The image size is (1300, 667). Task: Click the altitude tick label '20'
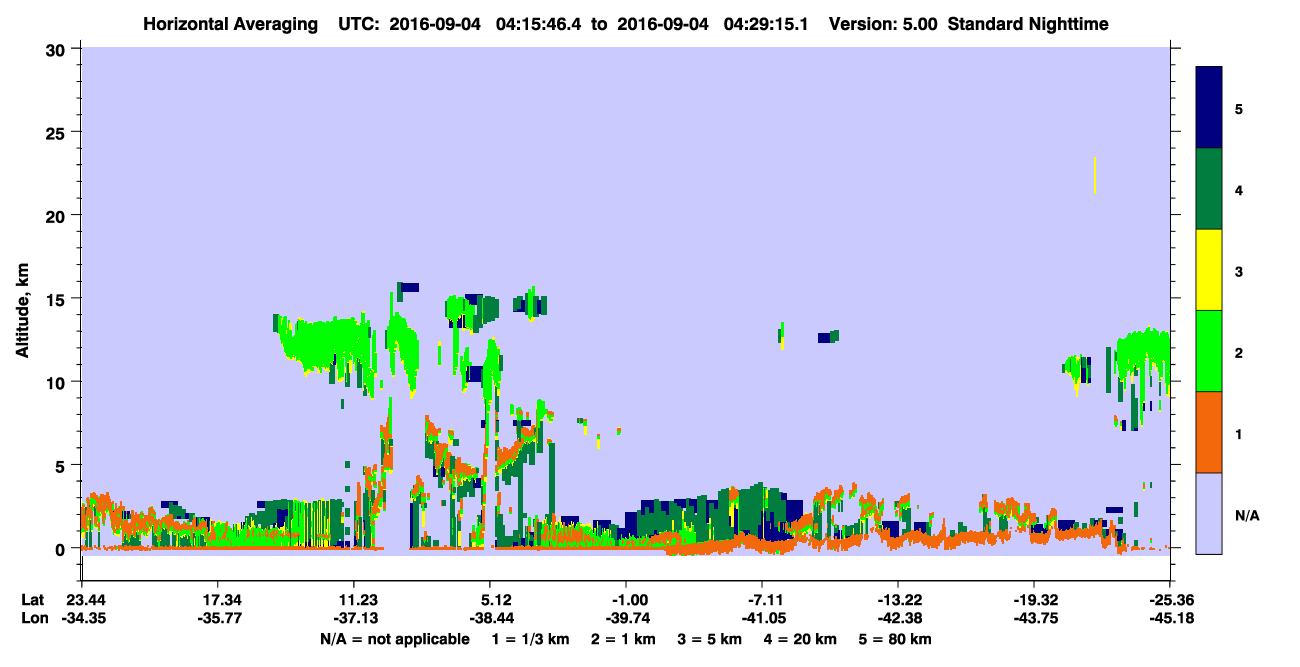58,215
